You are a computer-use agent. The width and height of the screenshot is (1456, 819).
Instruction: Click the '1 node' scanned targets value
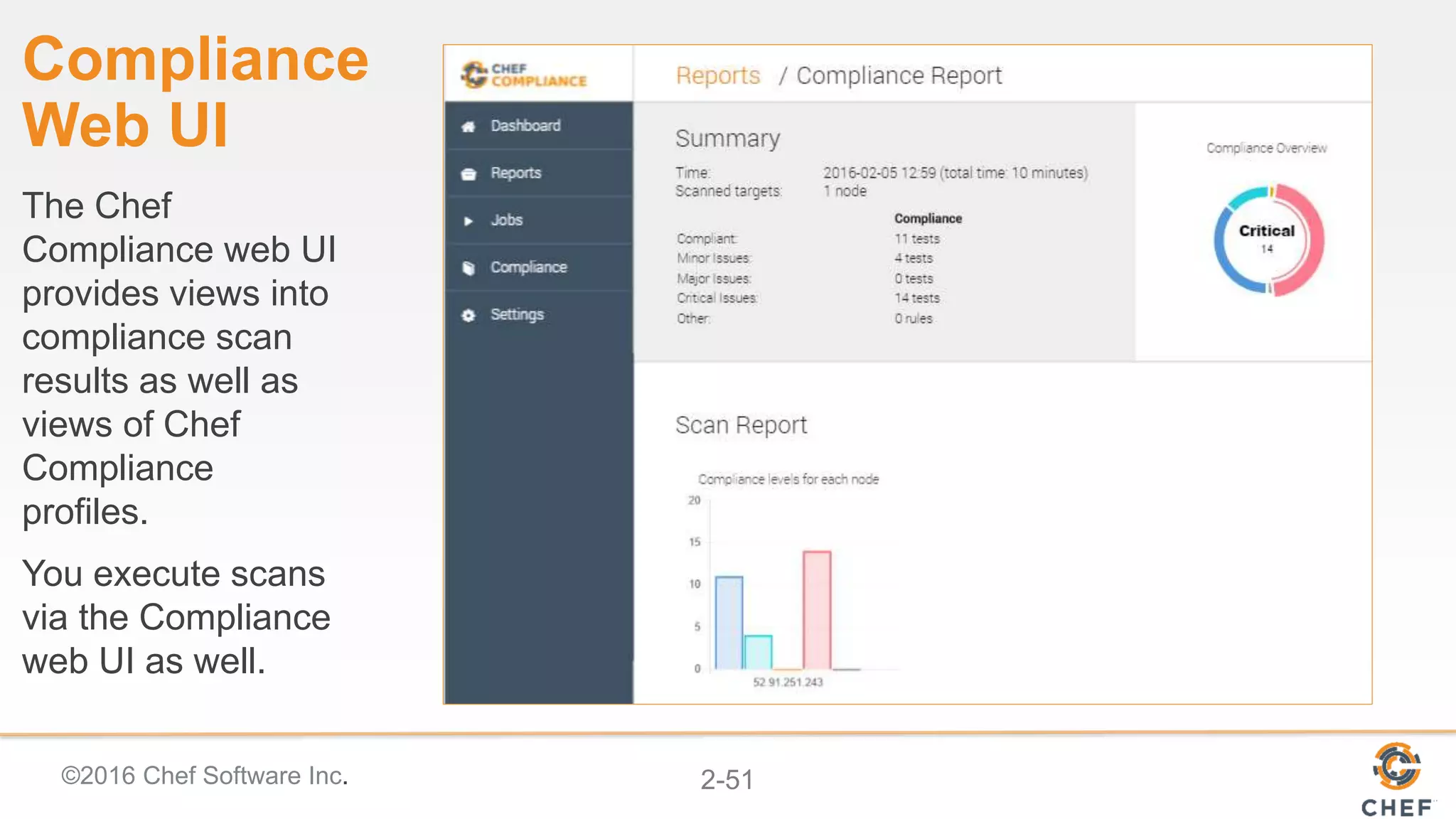point(845,191)
